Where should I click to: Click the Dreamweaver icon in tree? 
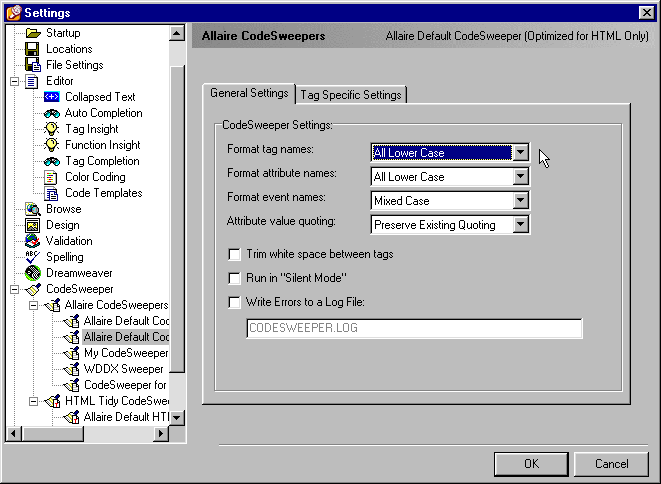(33, 273)
